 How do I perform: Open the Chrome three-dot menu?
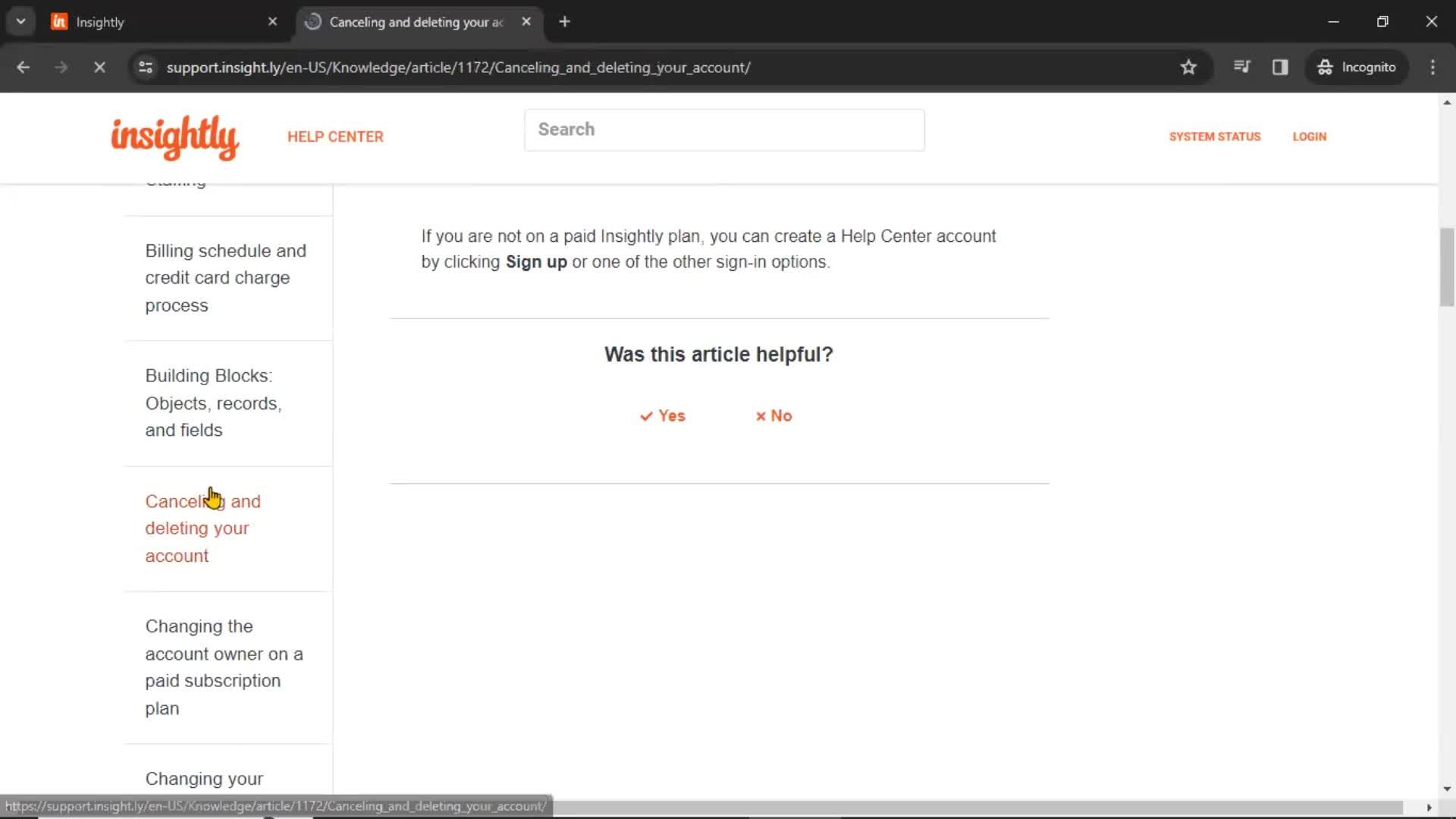[1432, 67]
